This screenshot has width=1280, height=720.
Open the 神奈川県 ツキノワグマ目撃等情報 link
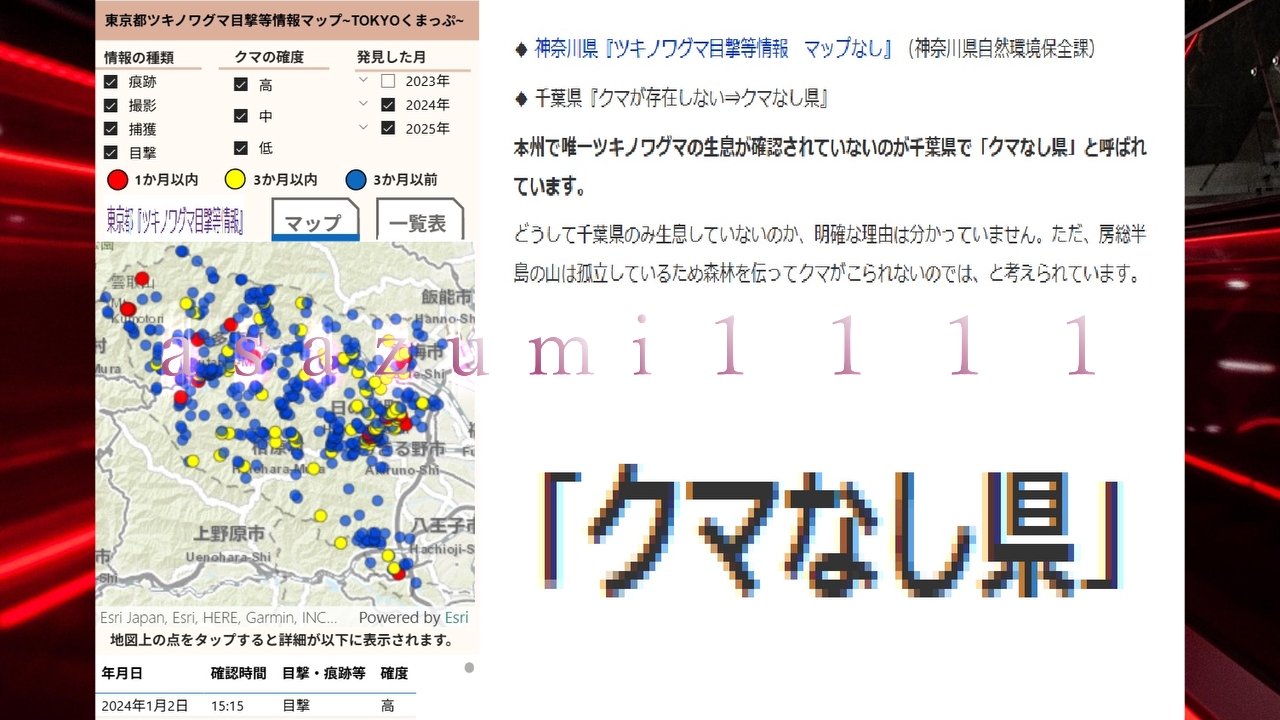coord(712,48)
